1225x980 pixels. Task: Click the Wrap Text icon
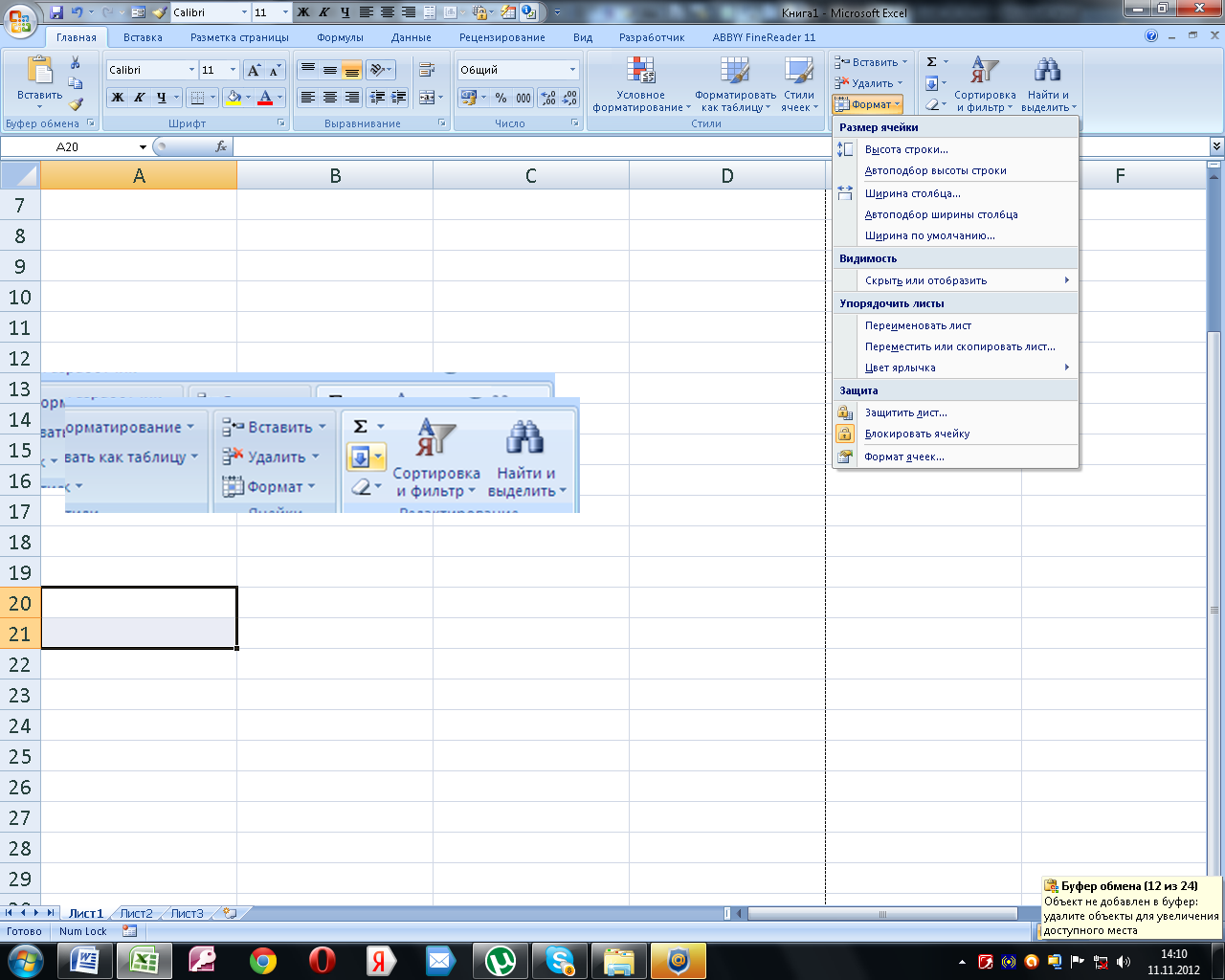pos(427,70)
